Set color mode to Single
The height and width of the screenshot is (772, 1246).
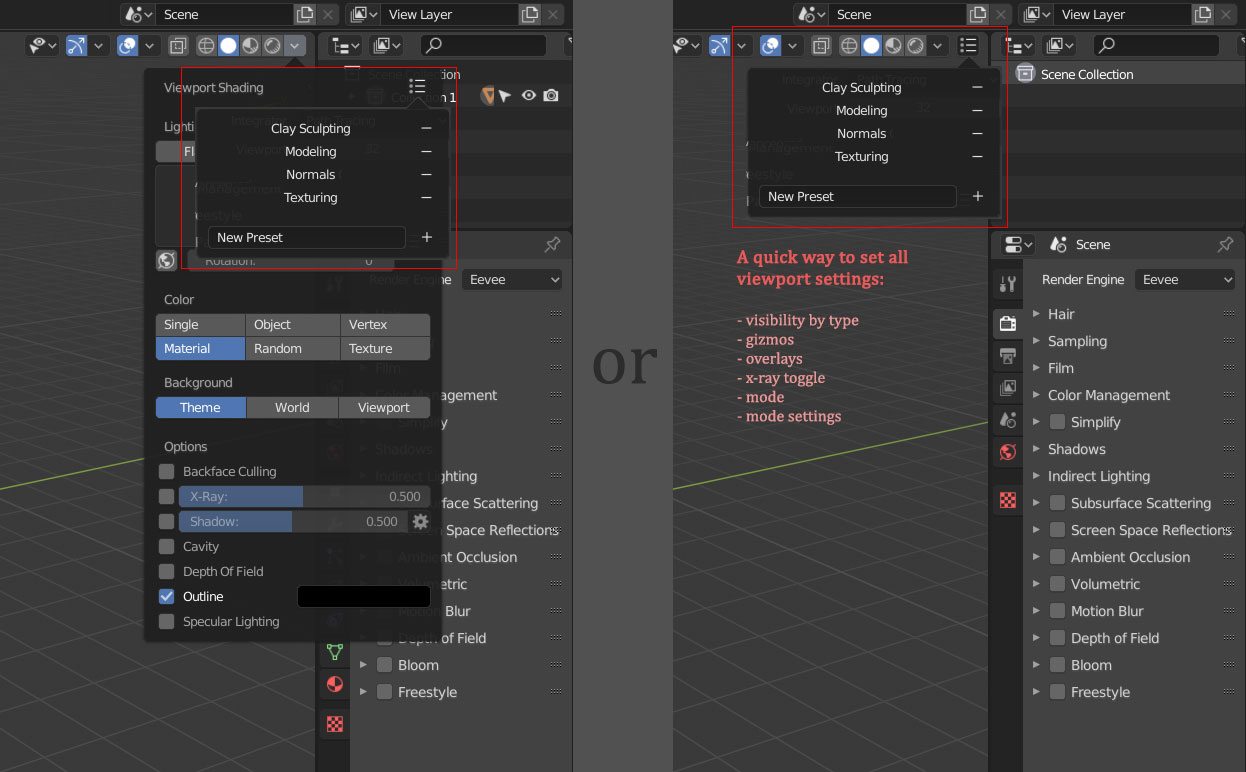pyautogui.click(x=200, y=324)
